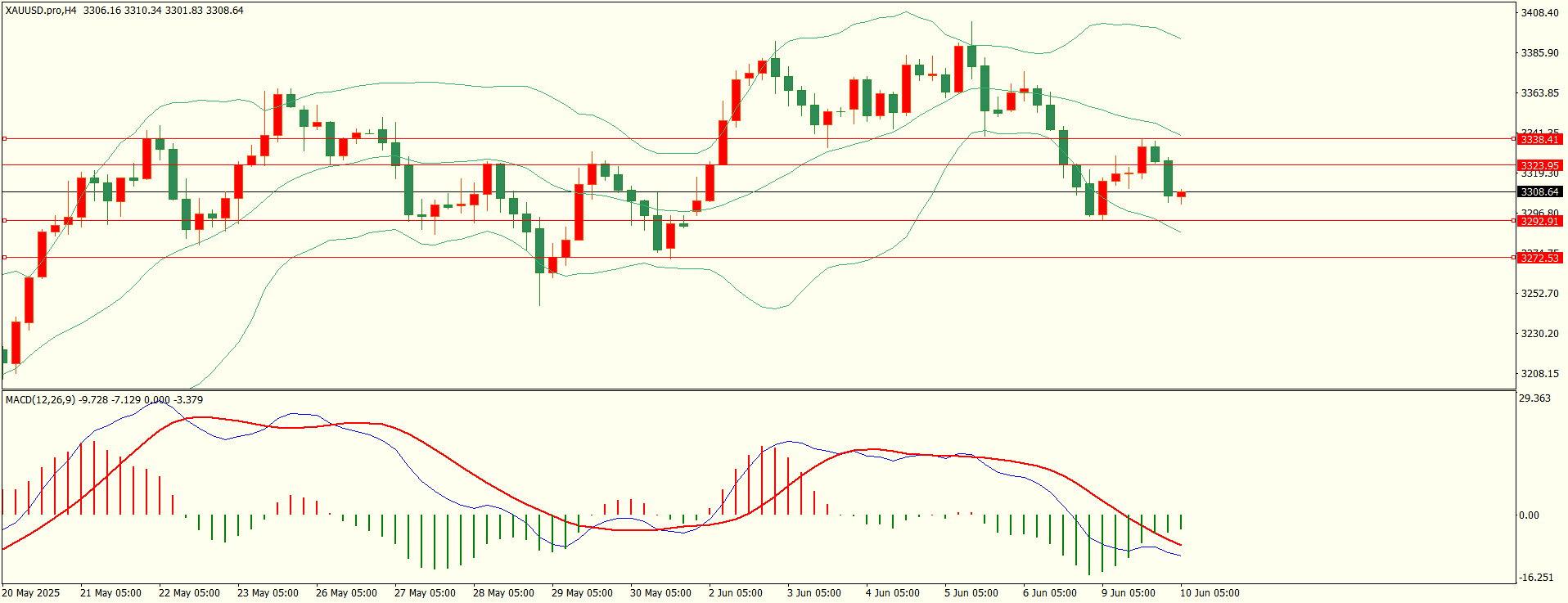This screenshot has width=1568, height=603.
Task: Click the 9 Jun 05:00 time label
Action: point(1129,593)
